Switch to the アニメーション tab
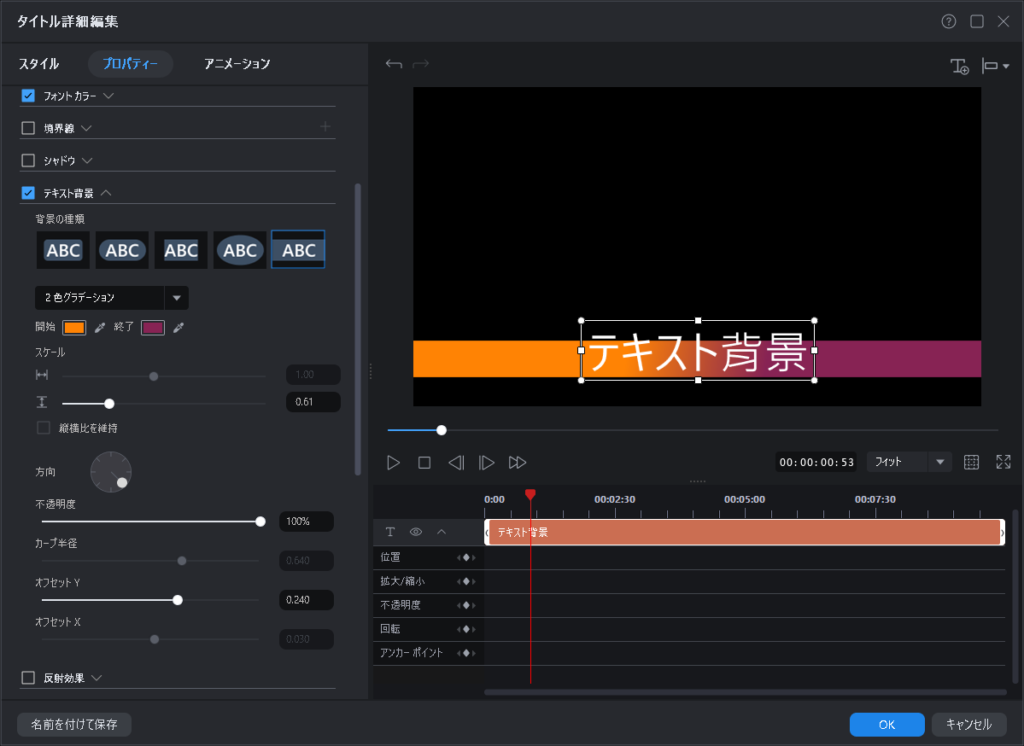The image size is (1024, 746). (x=237, y=64)
